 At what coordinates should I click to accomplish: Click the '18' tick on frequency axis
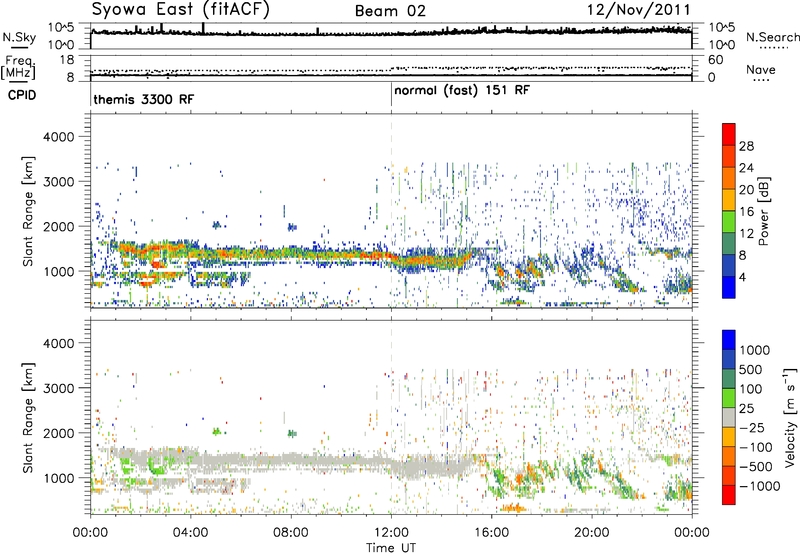[x=67, y=60]
